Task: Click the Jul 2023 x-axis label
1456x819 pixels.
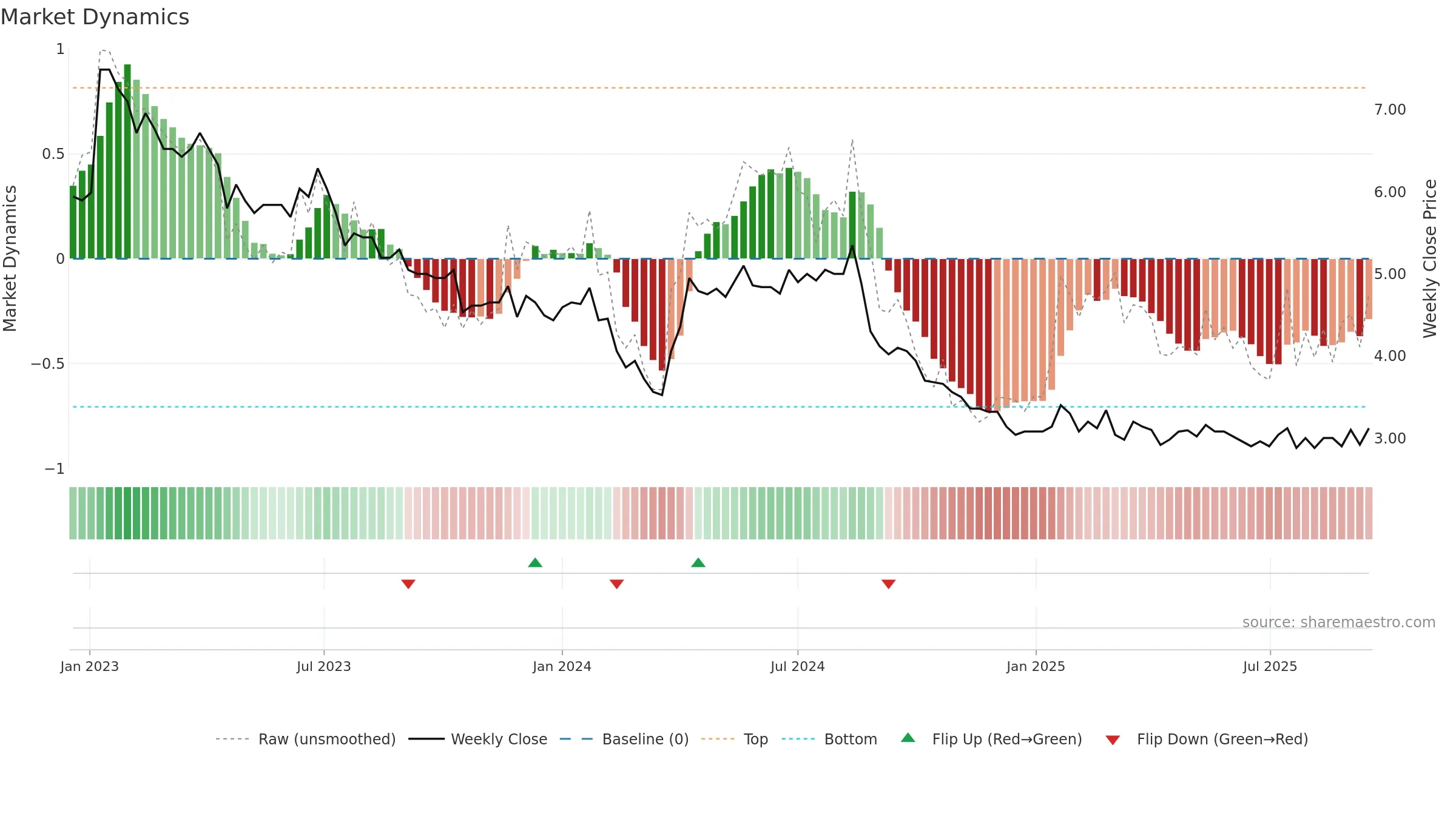Action: tap(324, 666)
